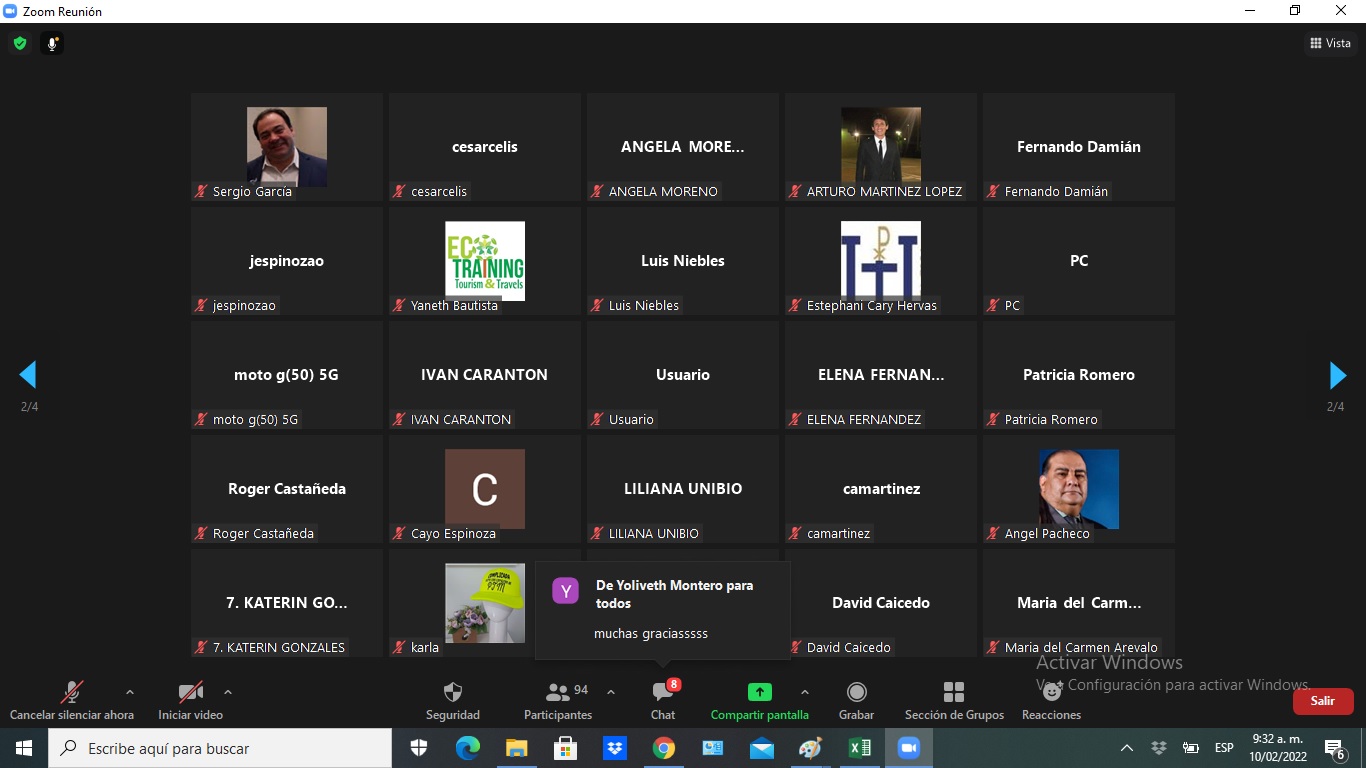
Task: Go to next participants page arrow
Action: [1337, 375]
